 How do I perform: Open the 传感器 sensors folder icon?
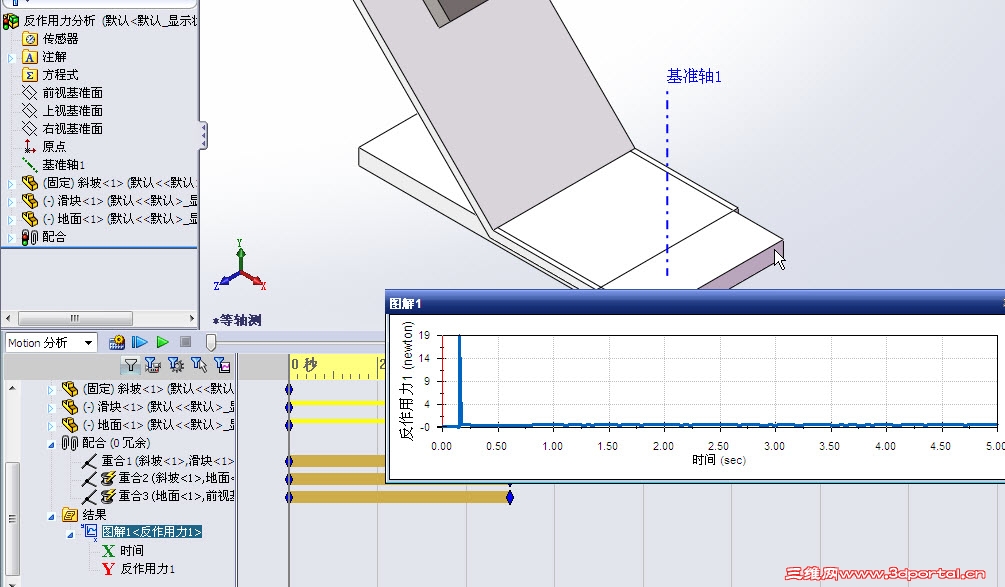coord(29,39)
